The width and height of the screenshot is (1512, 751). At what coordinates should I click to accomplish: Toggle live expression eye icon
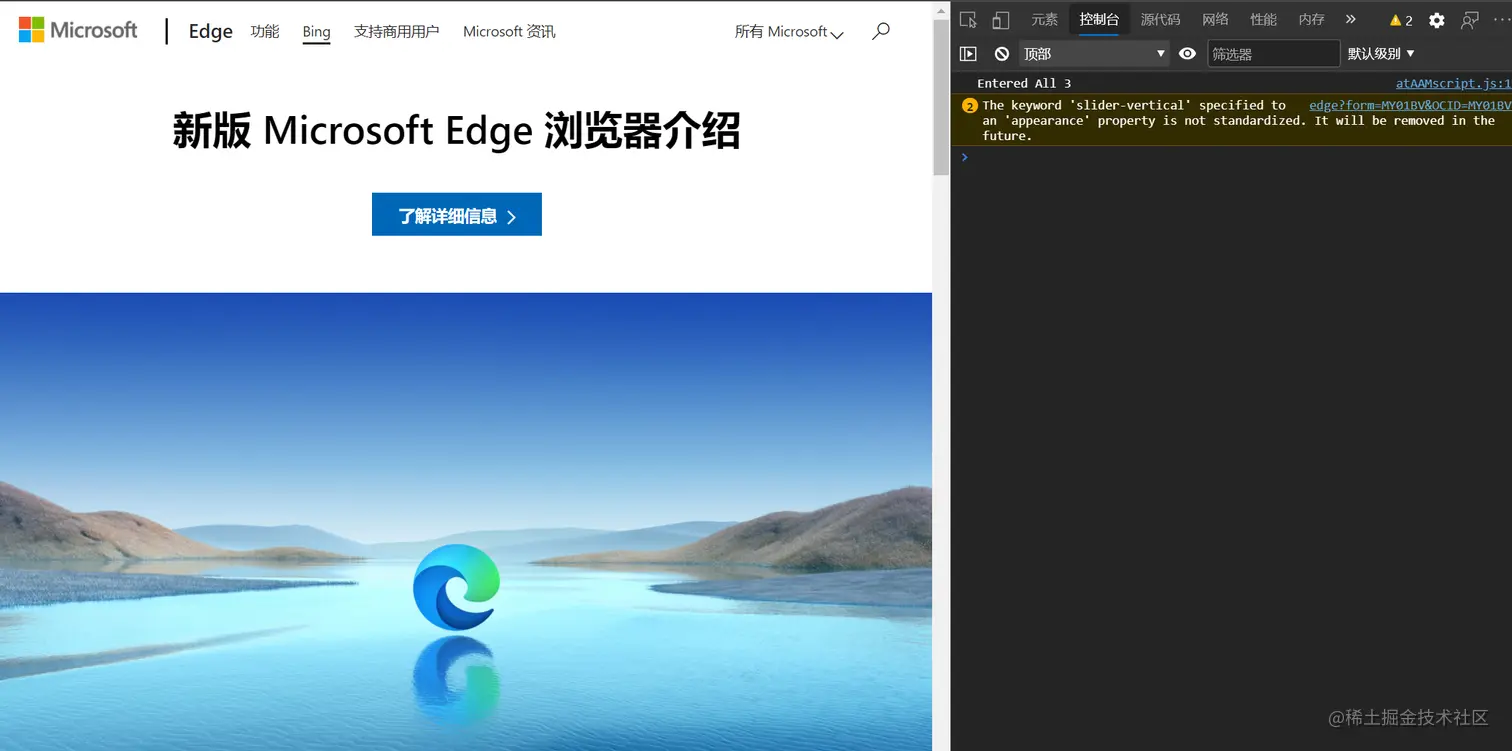click(x=1187, y=54)
